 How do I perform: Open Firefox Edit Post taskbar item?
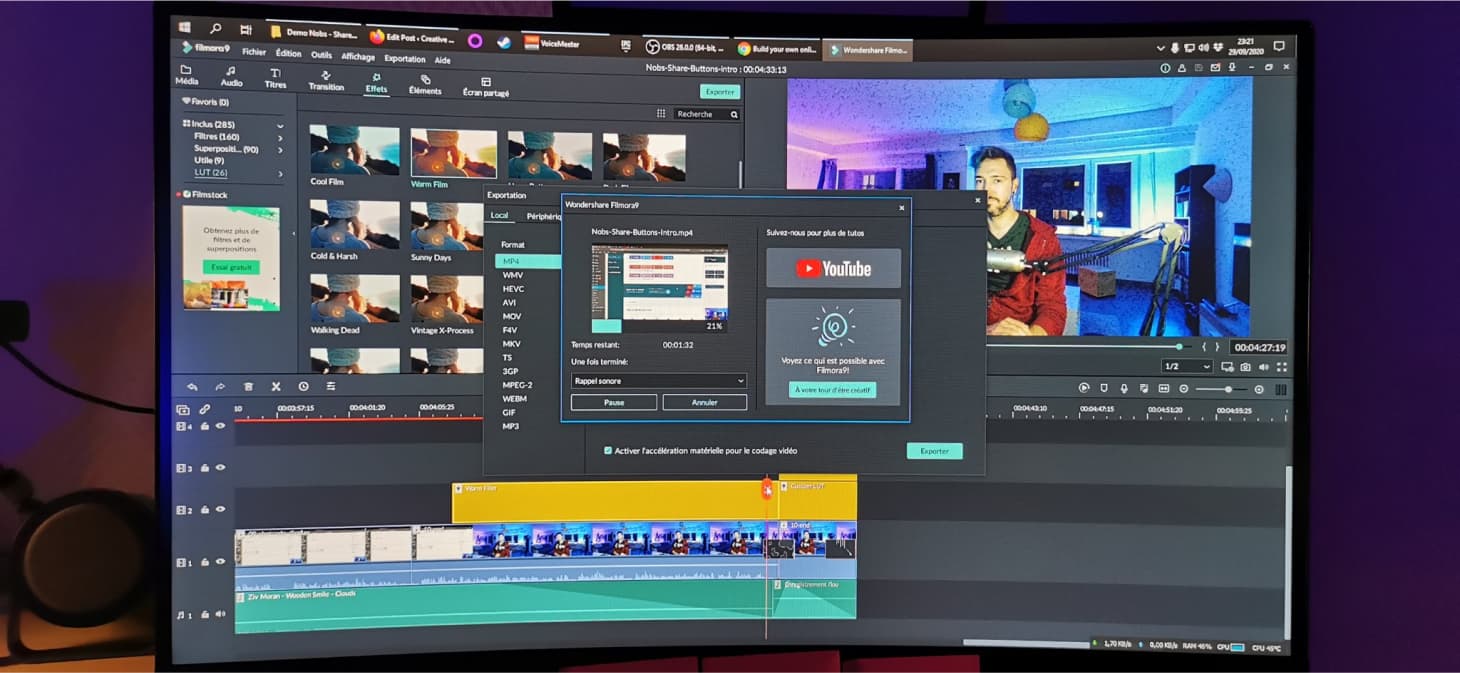pyautogui.click(x=413, y=38)
